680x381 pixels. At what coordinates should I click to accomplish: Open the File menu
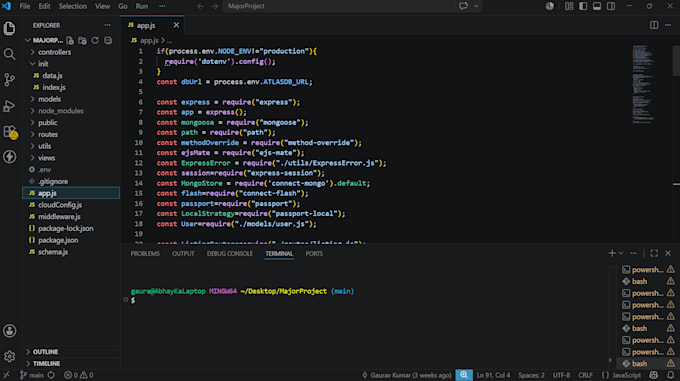point(25,6)
